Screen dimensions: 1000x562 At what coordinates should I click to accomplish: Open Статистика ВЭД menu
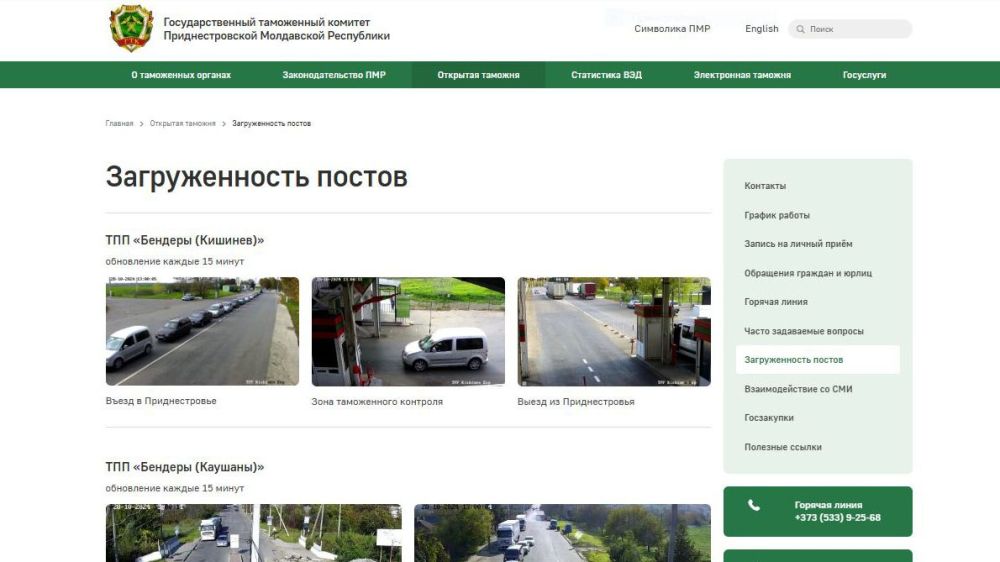(606, 75)
